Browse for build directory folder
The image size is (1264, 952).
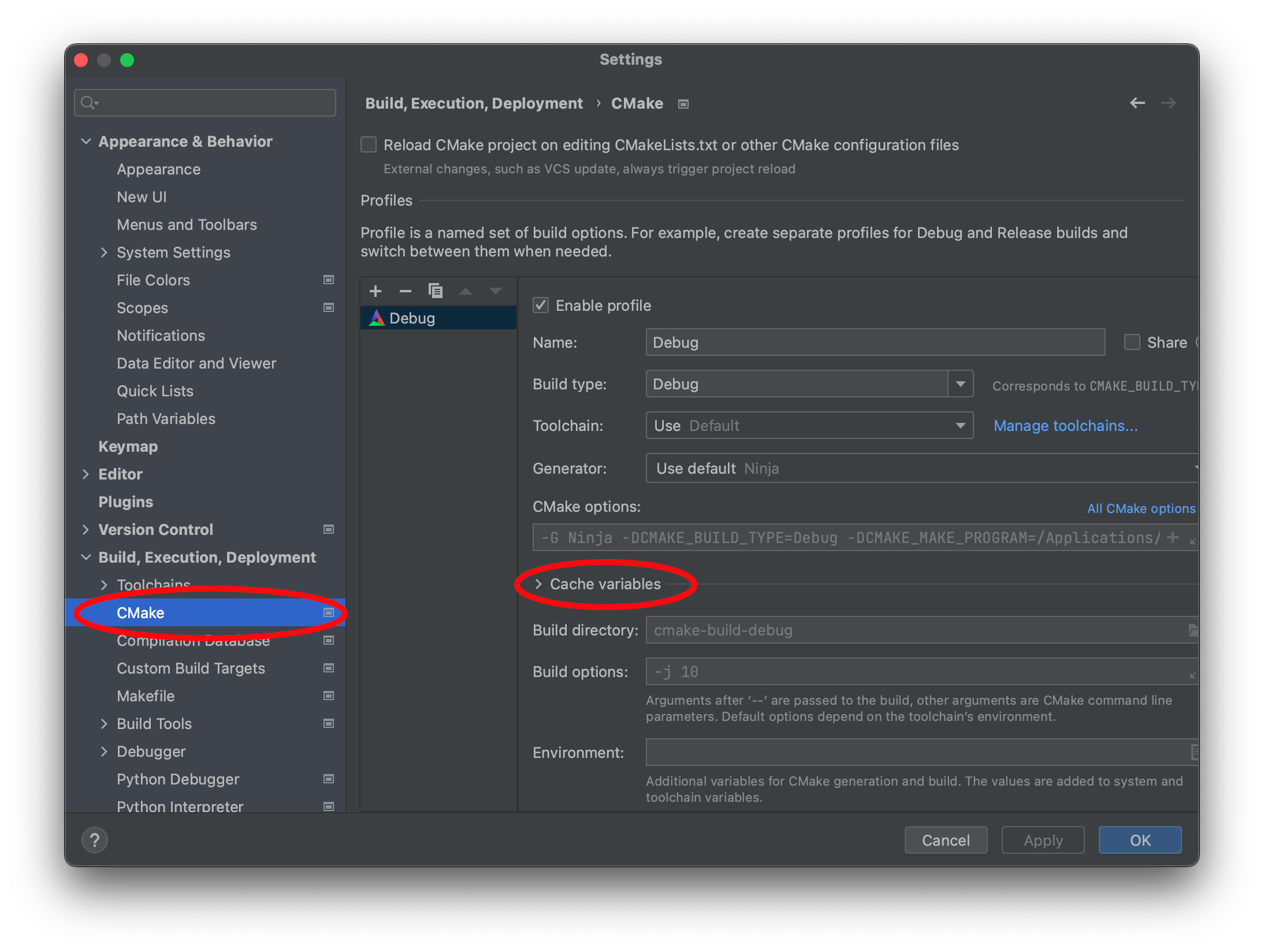coord(1193,630)
